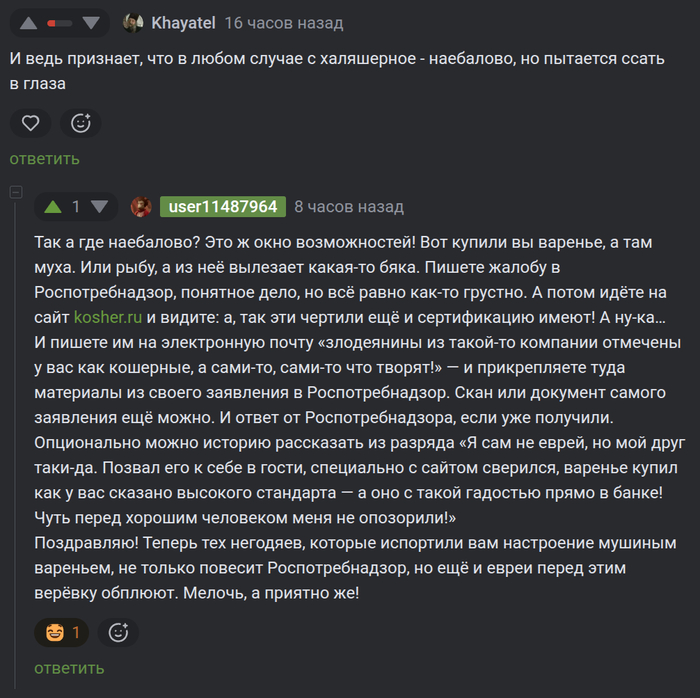Upvote the comment by user11487964

point(53,207)
